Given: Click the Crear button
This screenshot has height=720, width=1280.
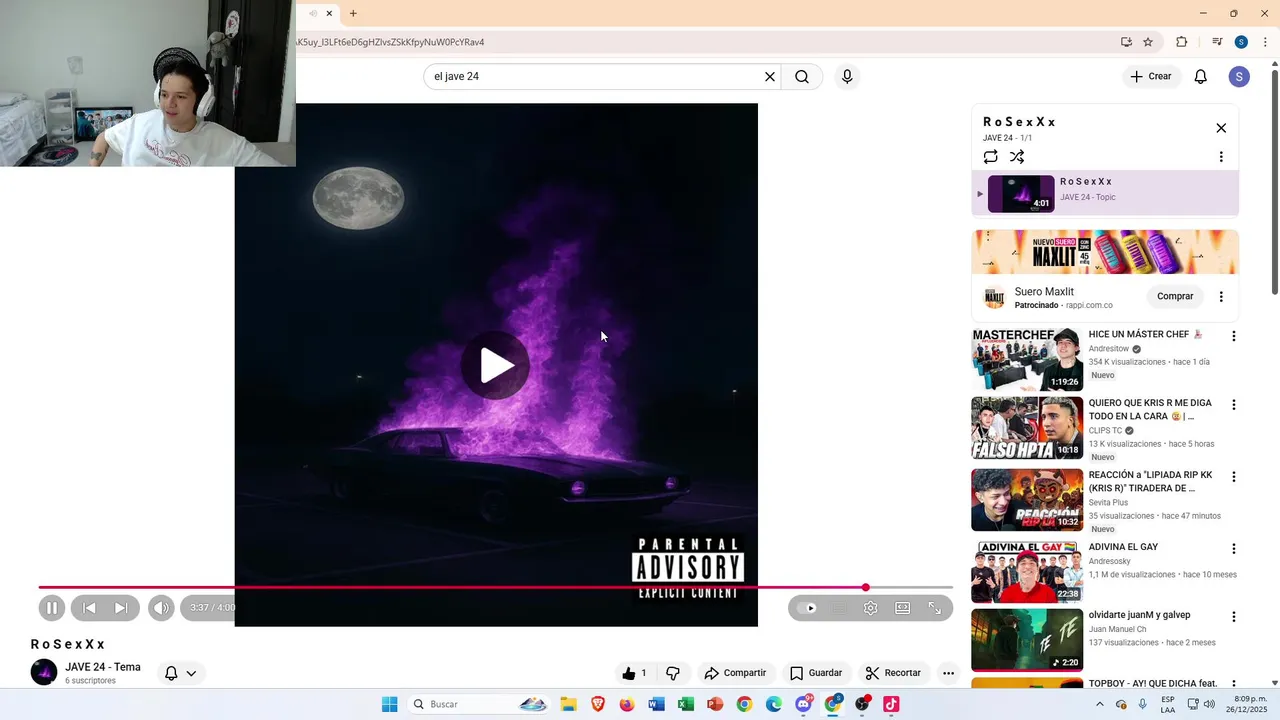Looking at the screenshot, I should click(1150, 76).
